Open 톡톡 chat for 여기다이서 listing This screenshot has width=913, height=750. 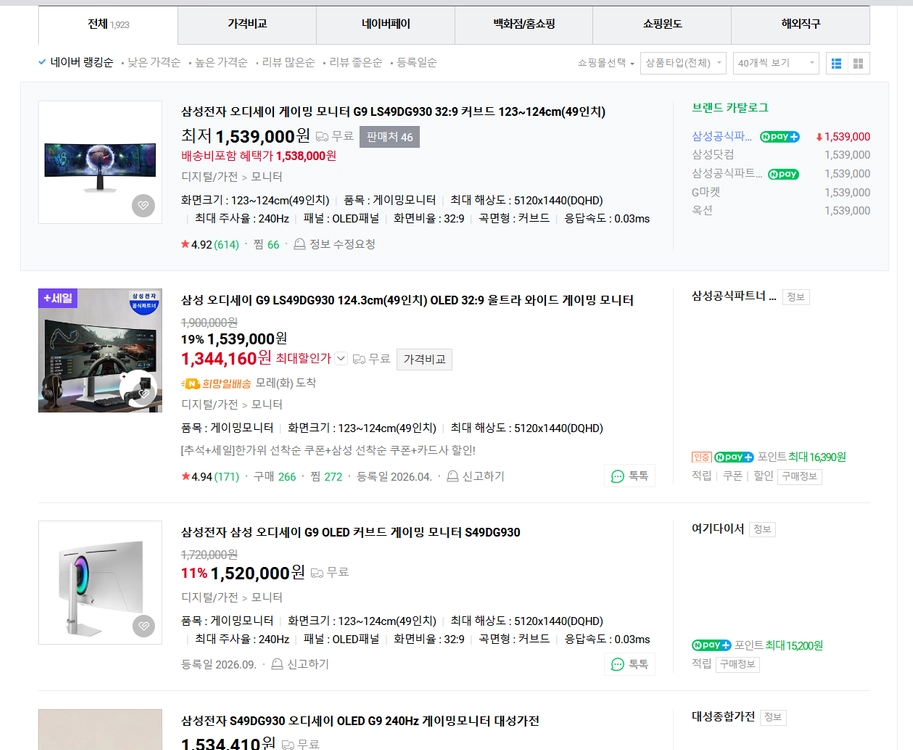[x=629, y=664]
